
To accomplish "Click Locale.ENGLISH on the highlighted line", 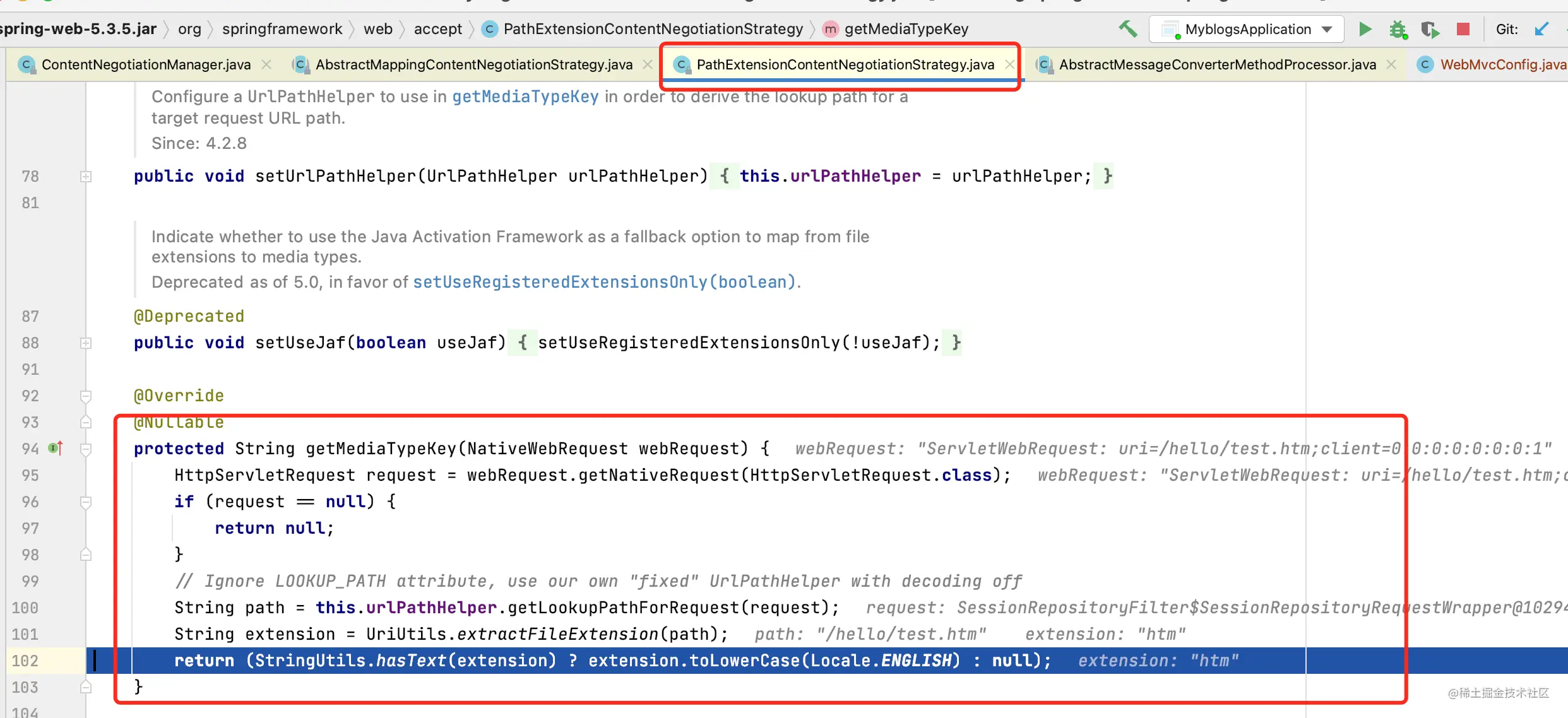I will (881, 661).
